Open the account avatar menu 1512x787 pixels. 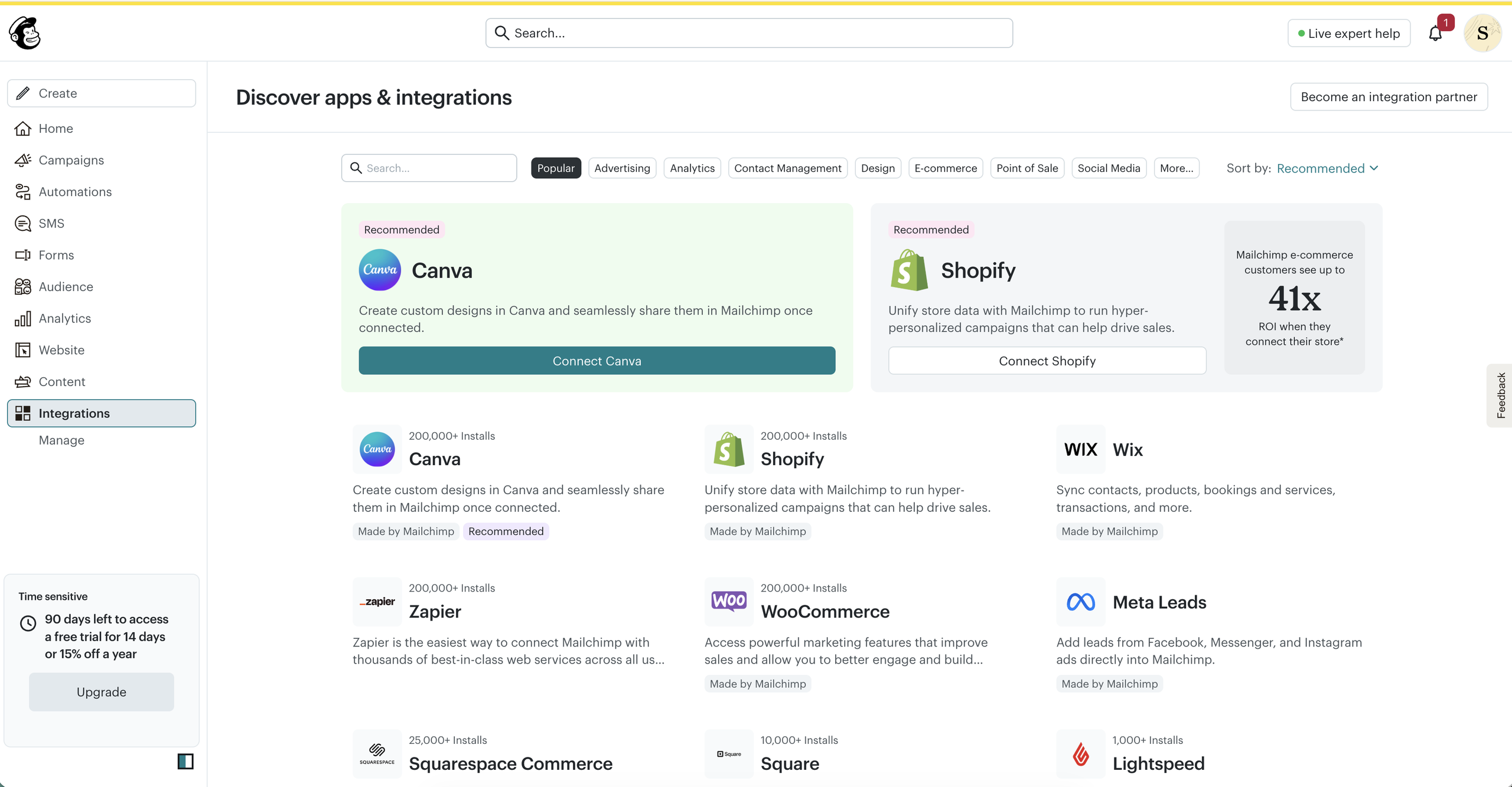[1482, 33]
